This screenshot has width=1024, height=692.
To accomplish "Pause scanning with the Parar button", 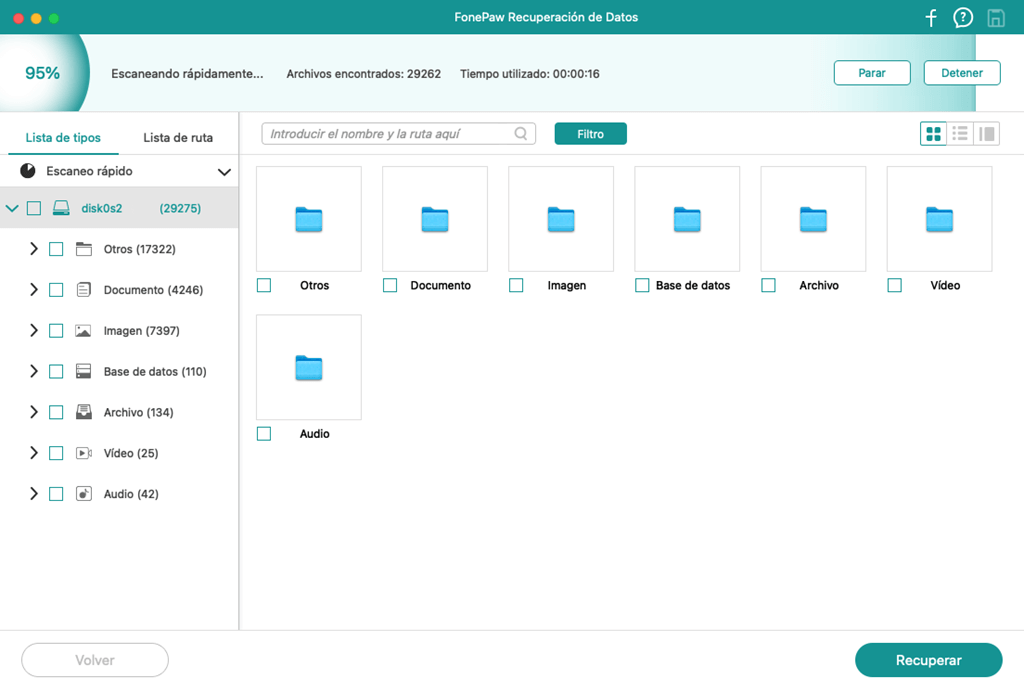I will click(x=872, y=73).
